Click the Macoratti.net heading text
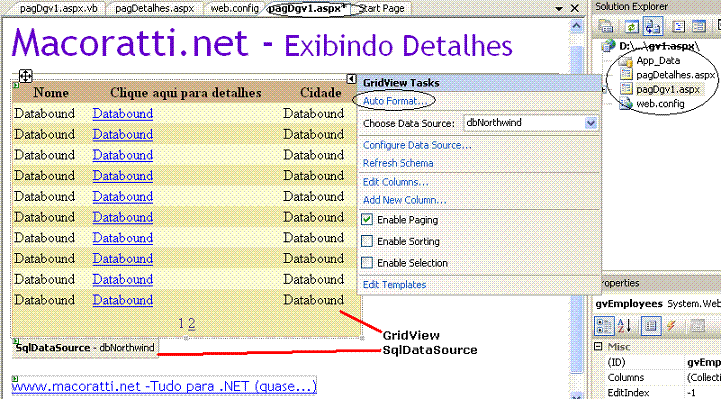This screenshot has width=721, height=399. [x=130, y=42]
